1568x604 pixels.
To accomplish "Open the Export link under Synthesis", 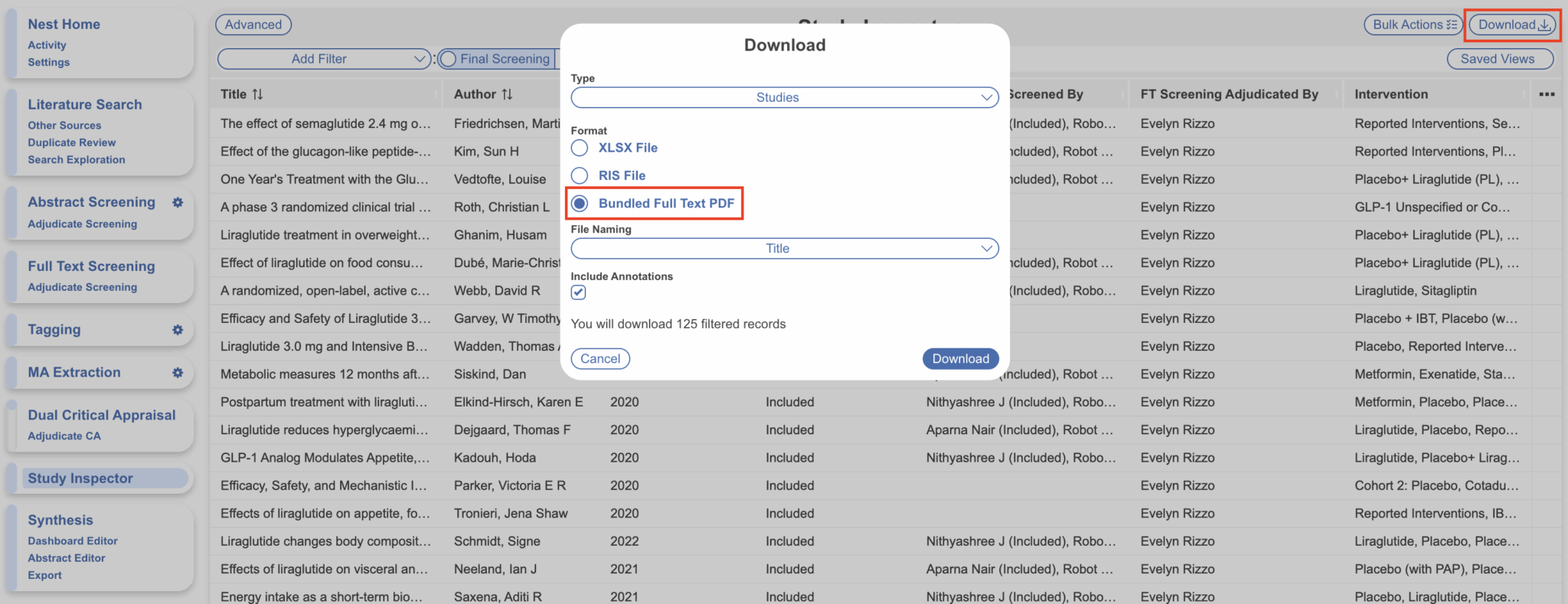I will [44, 576].
